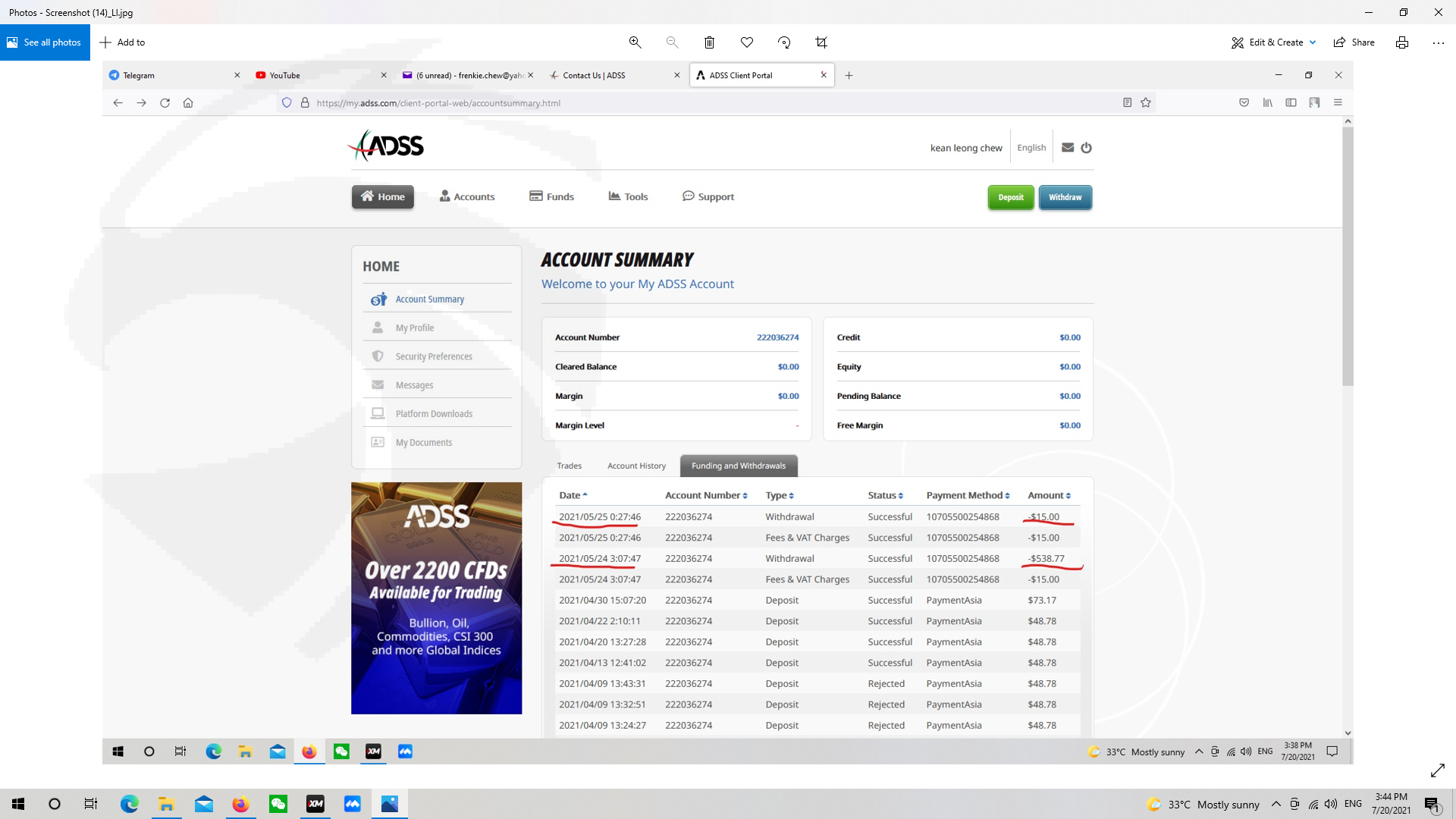Log out with the power icon
The height and width of the screenshot is (819, 1456).
1086,148
